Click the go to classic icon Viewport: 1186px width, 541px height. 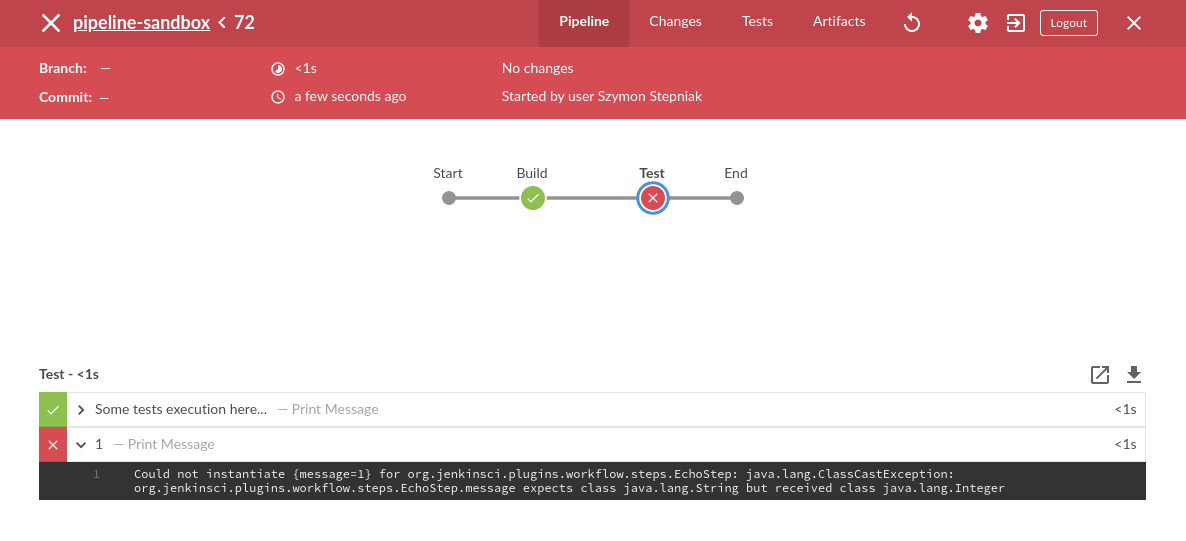click(x=1016, y=23)
